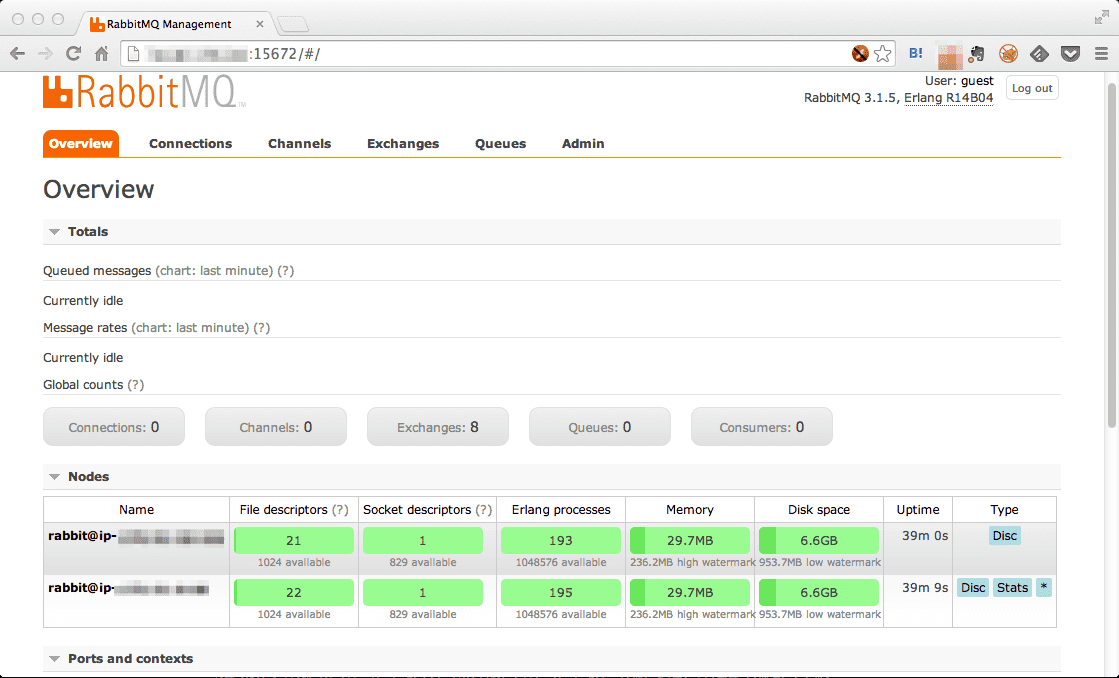Click the Channels: 0 count button
Image resolution: width=1119 pixels, height=678 pixels.
(x=276, y=427)
